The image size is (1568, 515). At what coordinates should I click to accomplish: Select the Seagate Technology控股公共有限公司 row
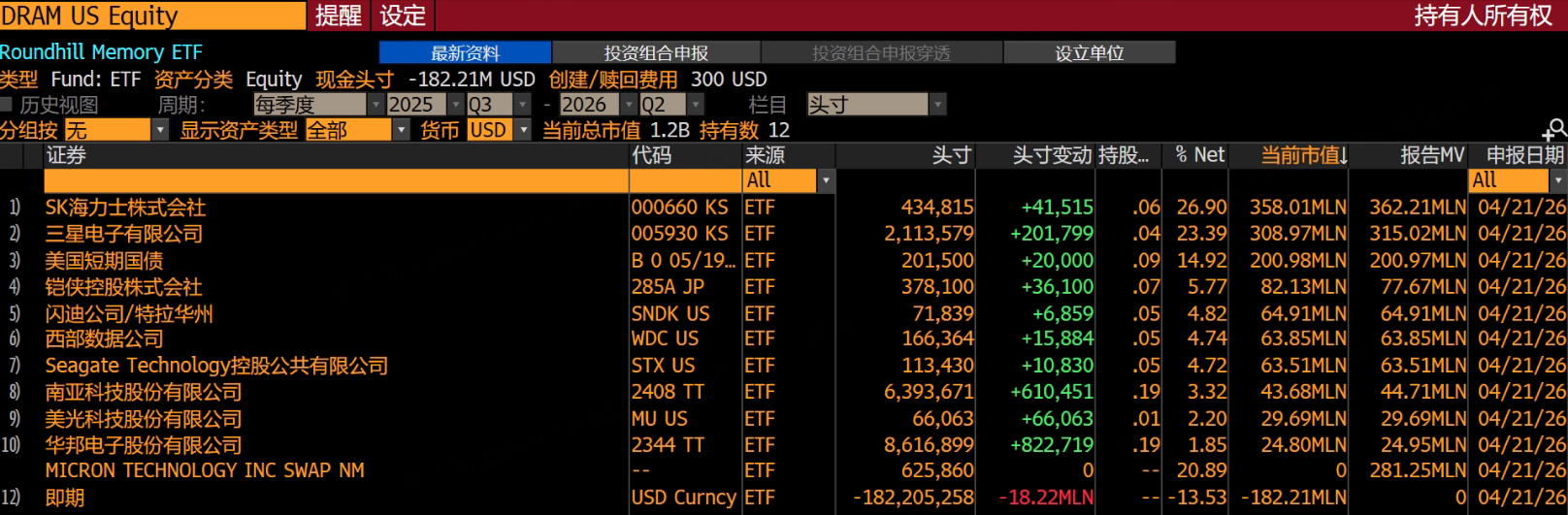pyautogui.click(x=784, y=366)
